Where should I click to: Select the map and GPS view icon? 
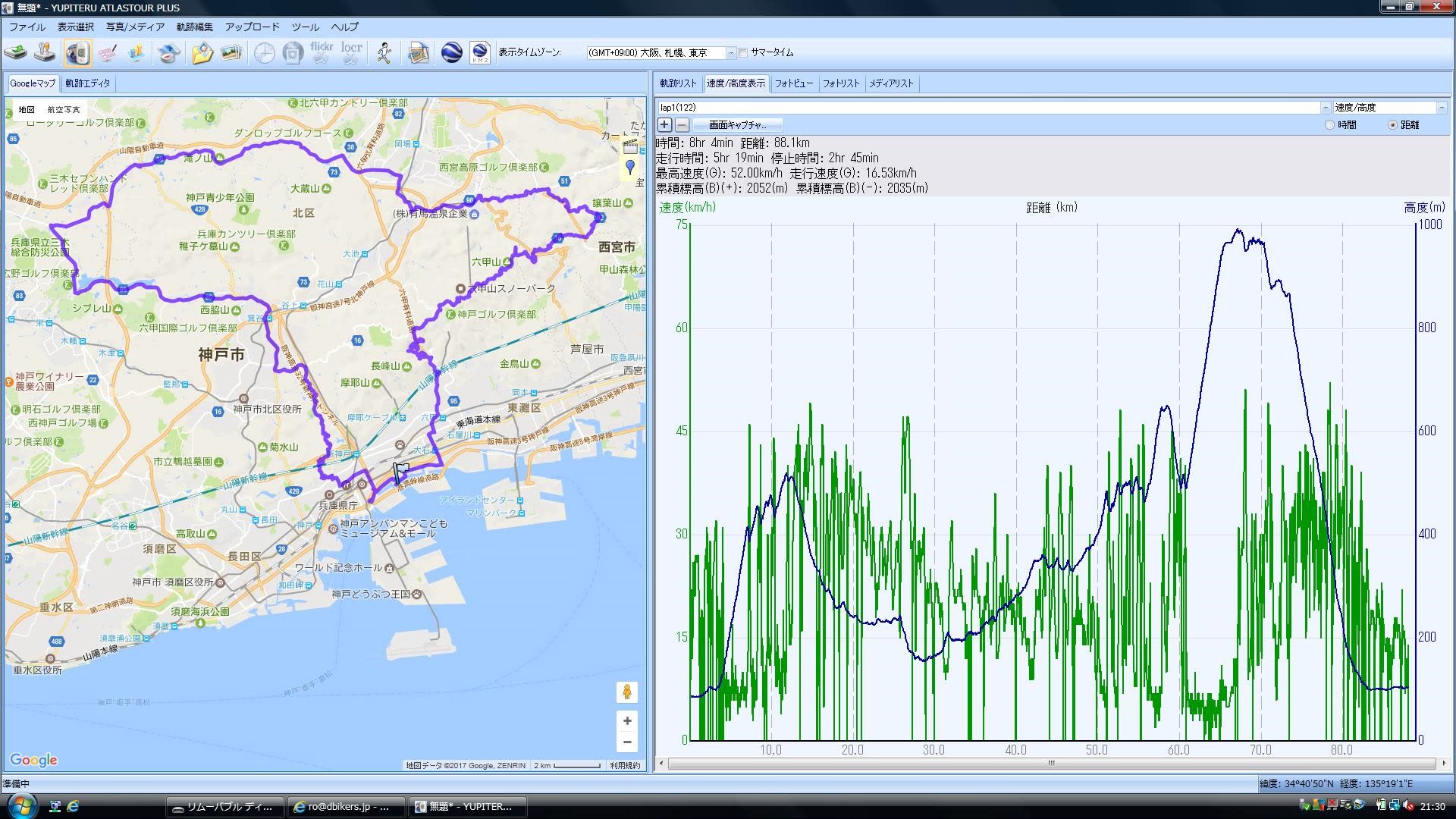(77, 53)
